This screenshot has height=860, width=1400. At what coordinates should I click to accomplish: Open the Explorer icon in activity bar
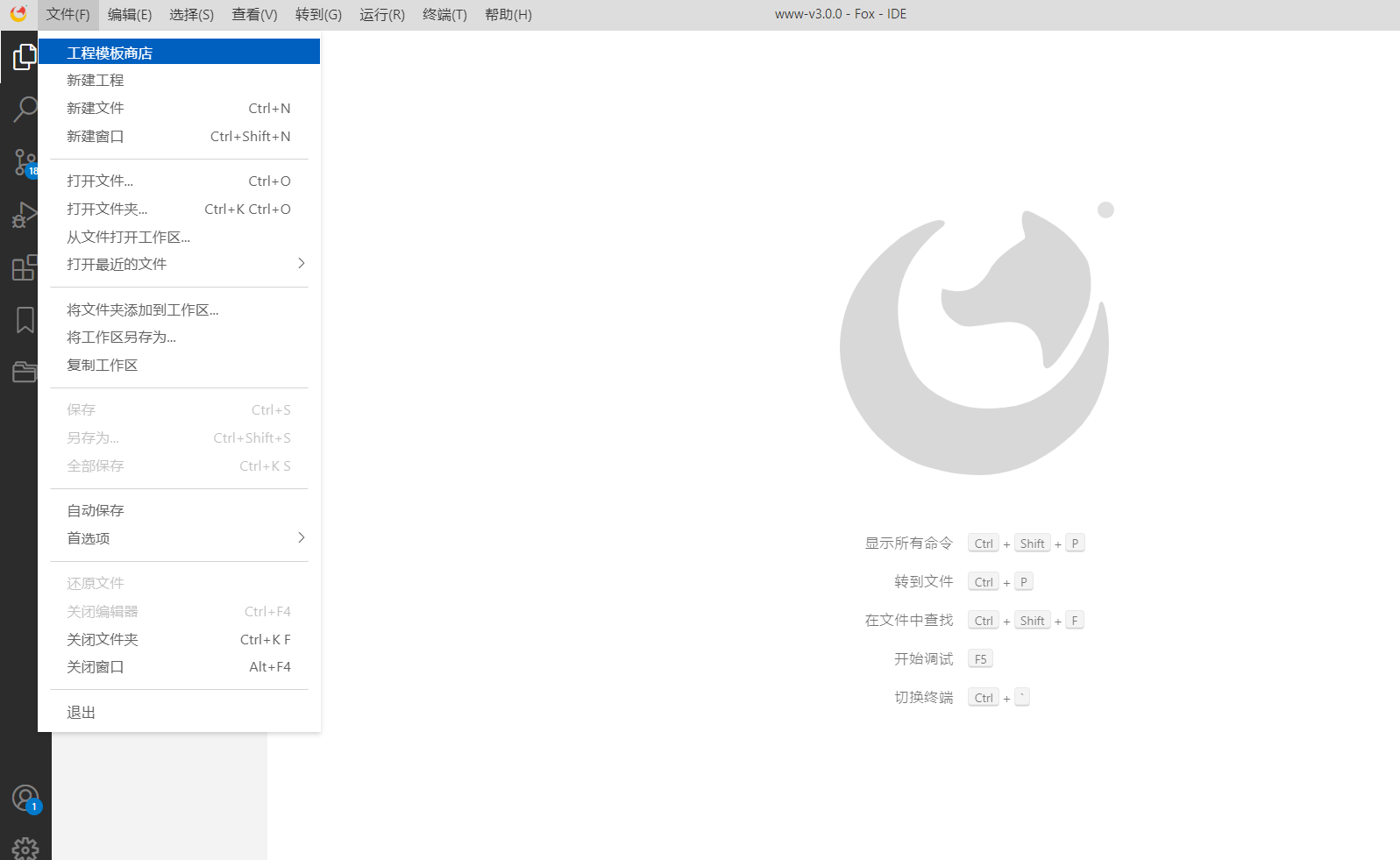click(x=25, y=57)
